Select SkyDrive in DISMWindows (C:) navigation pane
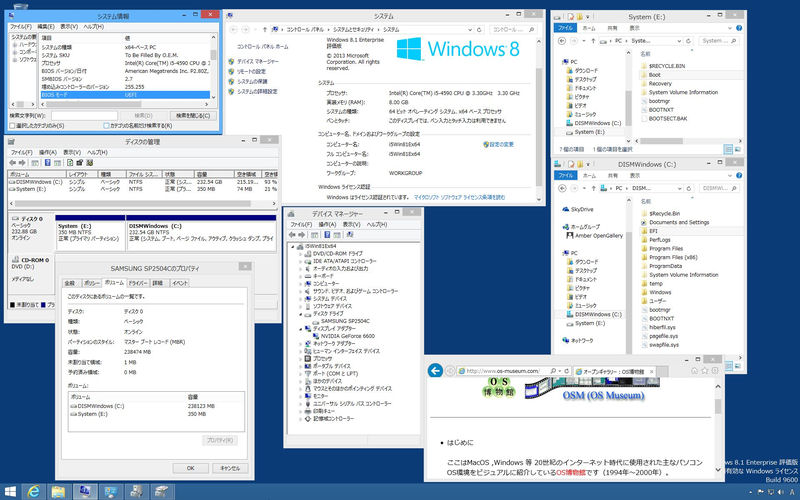Viewport: 800px width, 500px height. pos(578,209)
